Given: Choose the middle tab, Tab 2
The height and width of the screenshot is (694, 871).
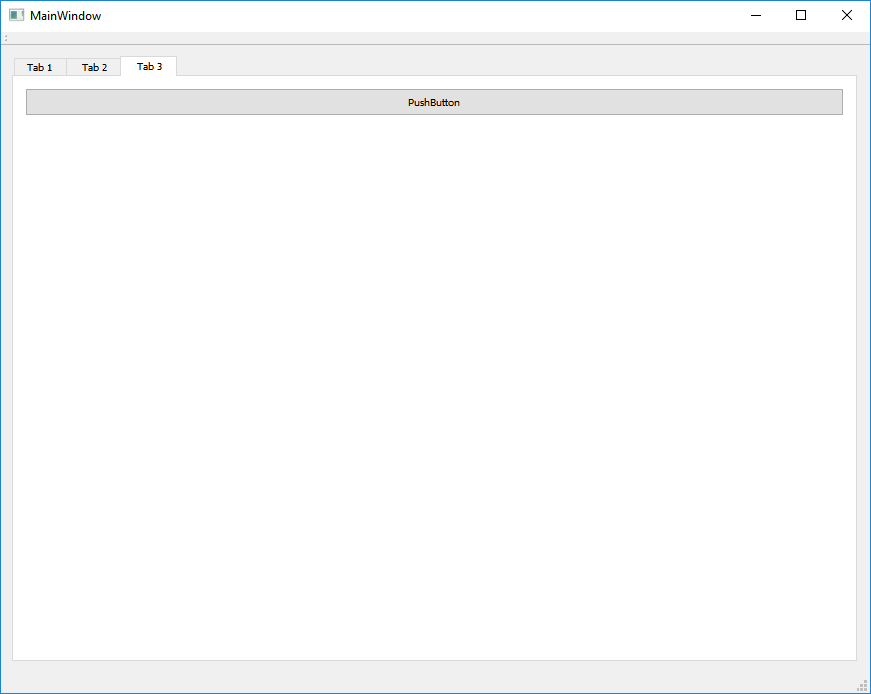Looking at the screenshot, I should pyautogui.click(x=94, y=67).
